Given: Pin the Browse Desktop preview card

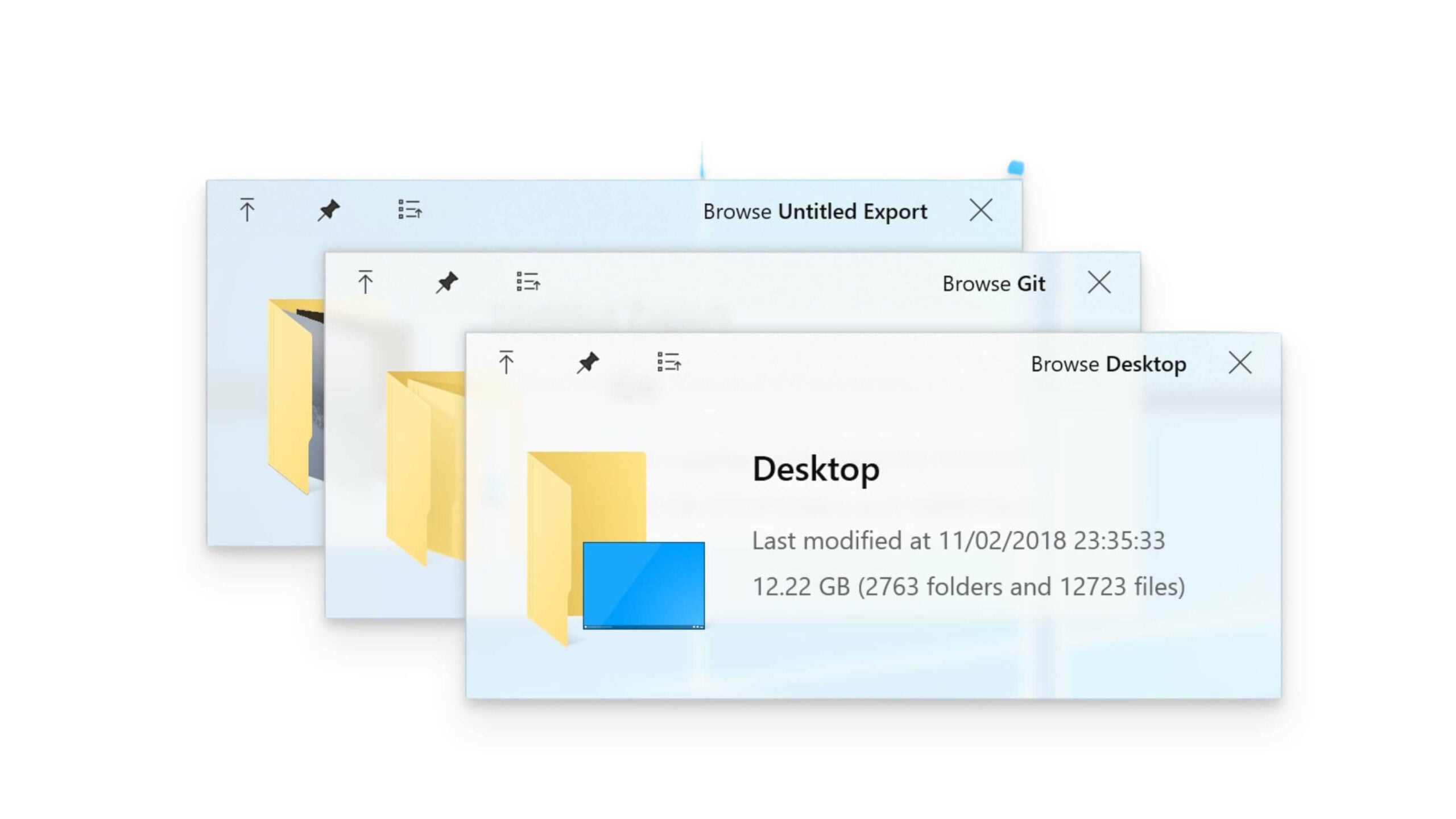Looking at the screenshot, I should click(x=588, y=362).
